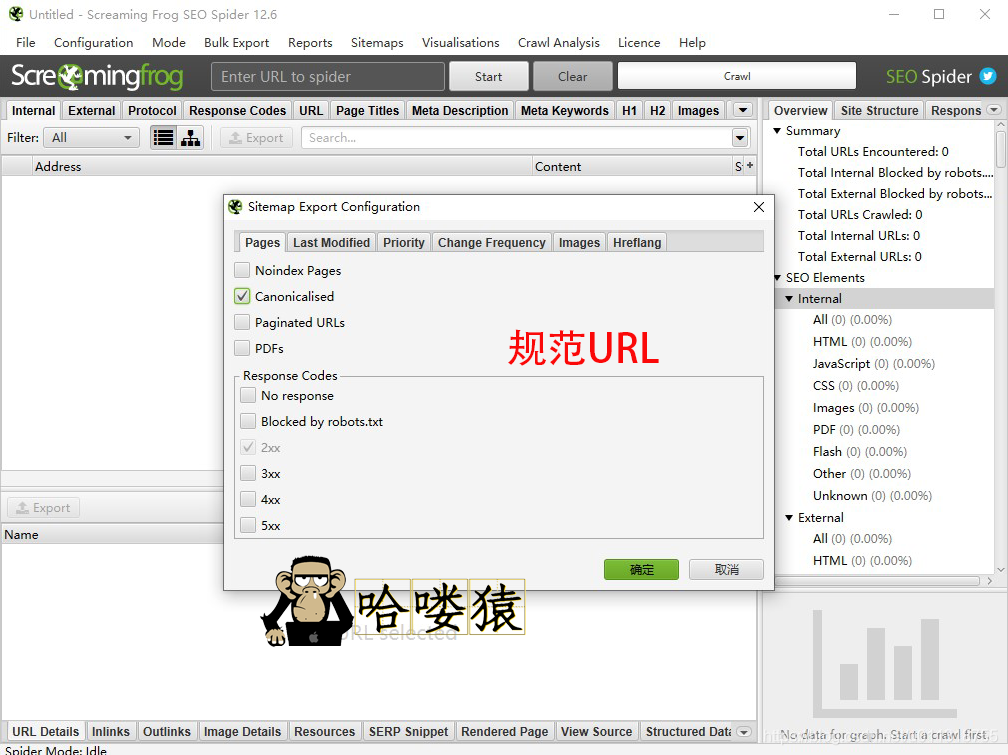Switch to the Last Modified tab

pyautogui.click(x=330, y=241)
